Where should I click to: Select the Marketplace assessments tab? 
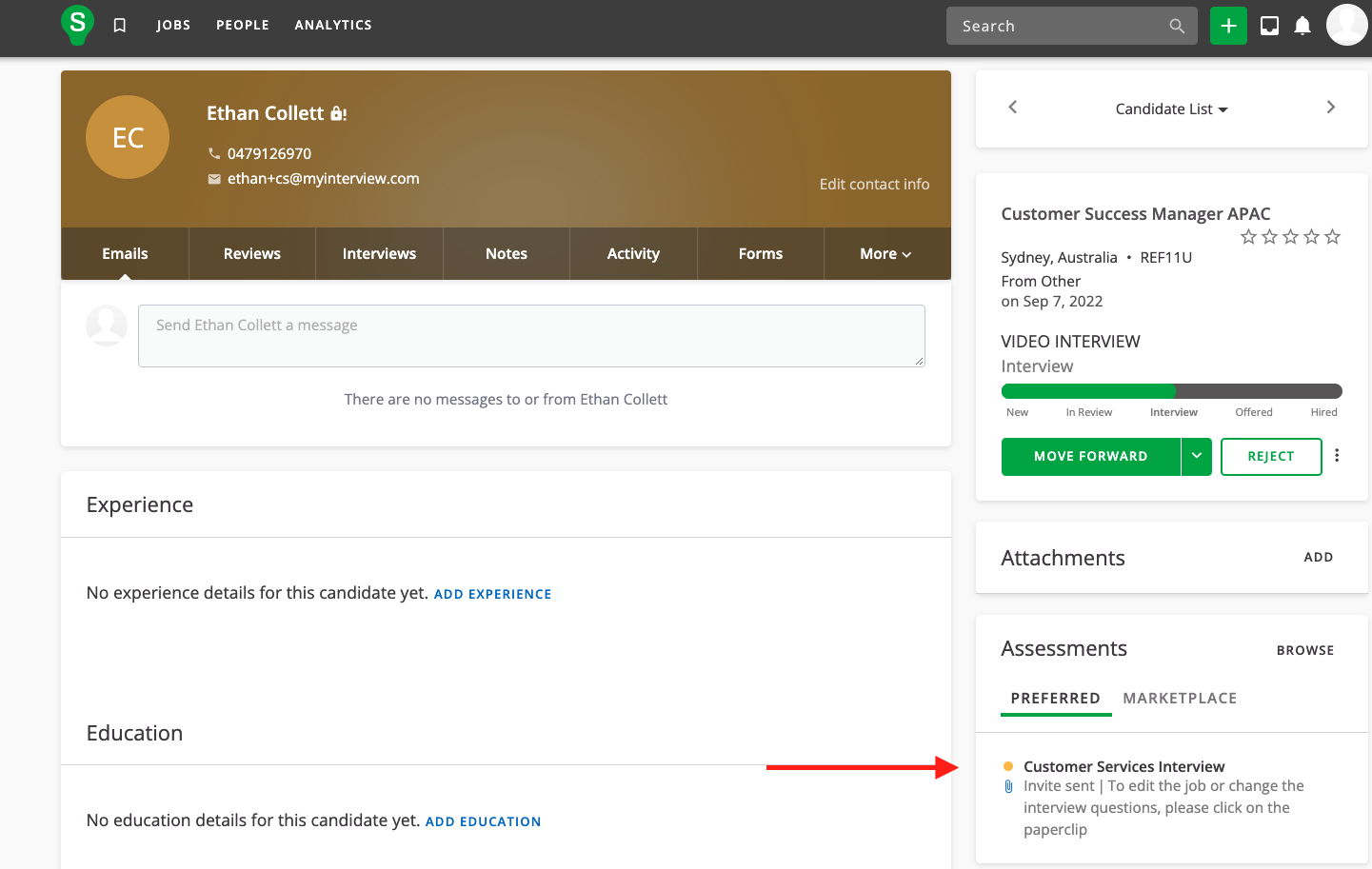(x=1180, y=699)
